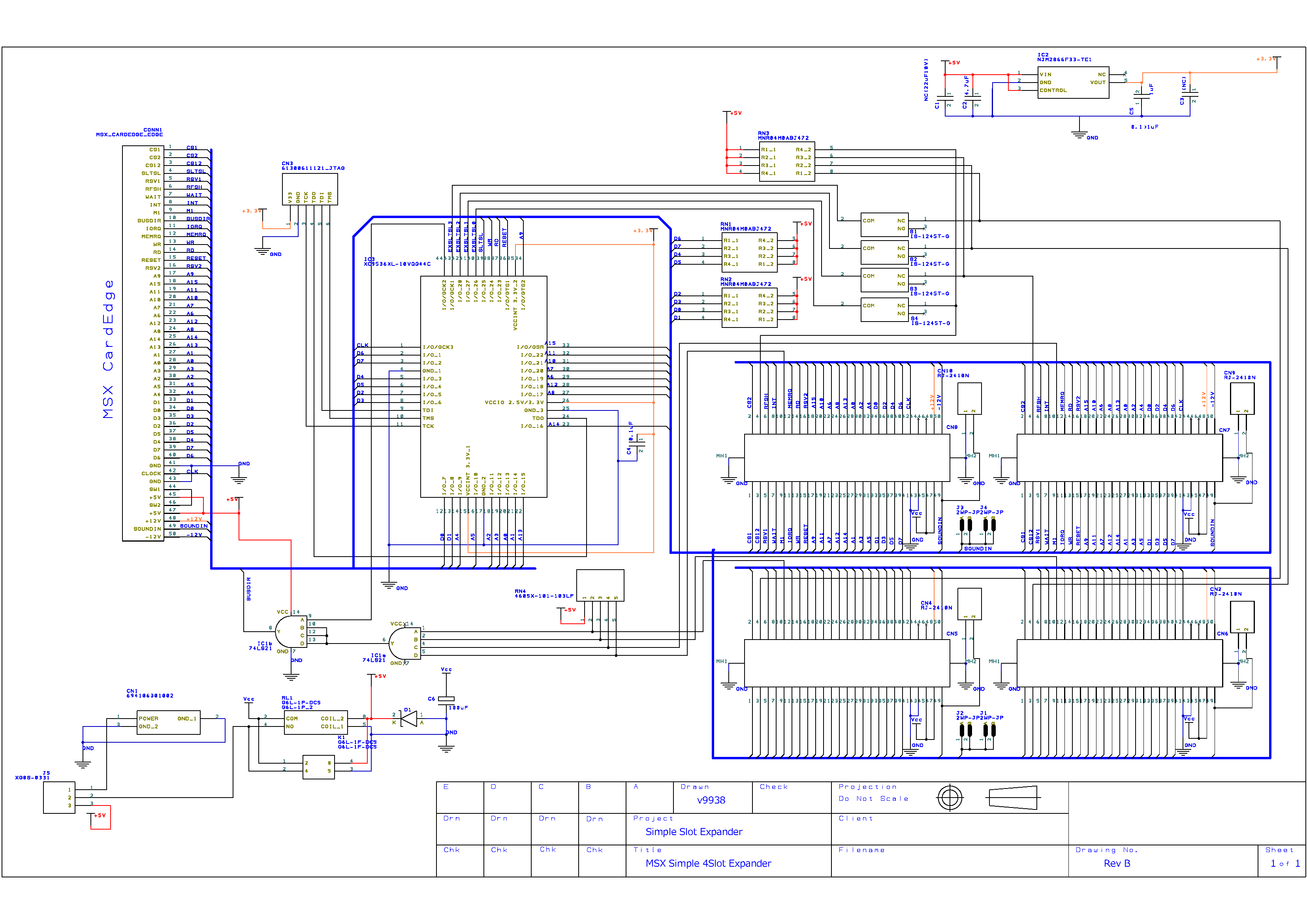Click the J3 jumper symbol
This screenshot has height=924, width=1307.
pyautogui.click(x=965, y=524)
